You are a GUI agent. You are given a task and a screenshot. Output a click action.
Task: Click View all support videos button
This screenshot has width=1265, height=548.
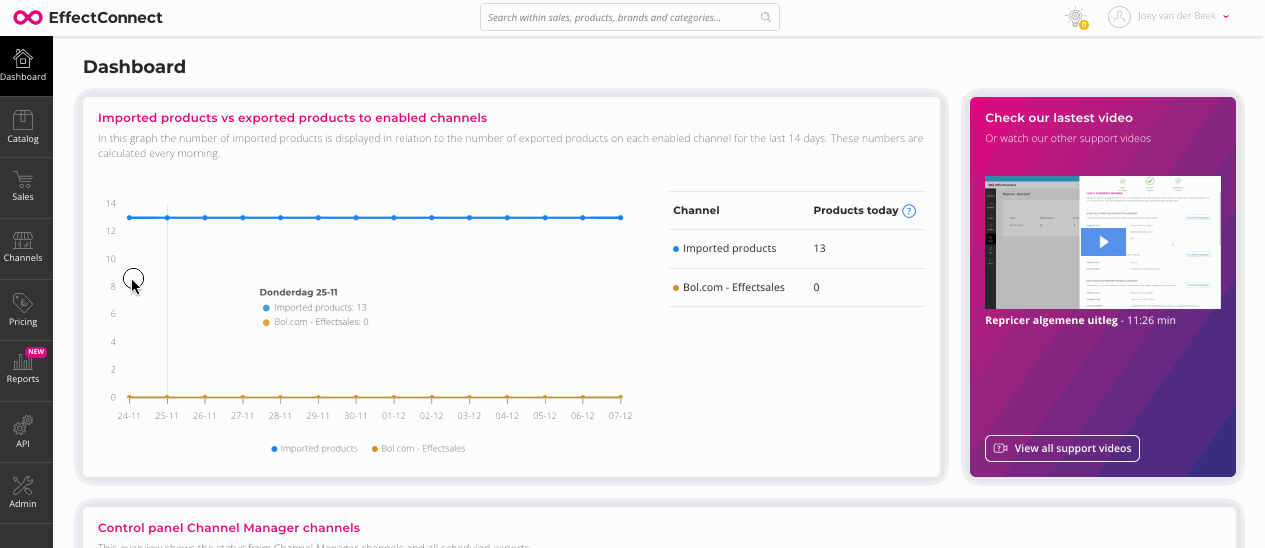pyautogui.click(x=1062, y=448)
